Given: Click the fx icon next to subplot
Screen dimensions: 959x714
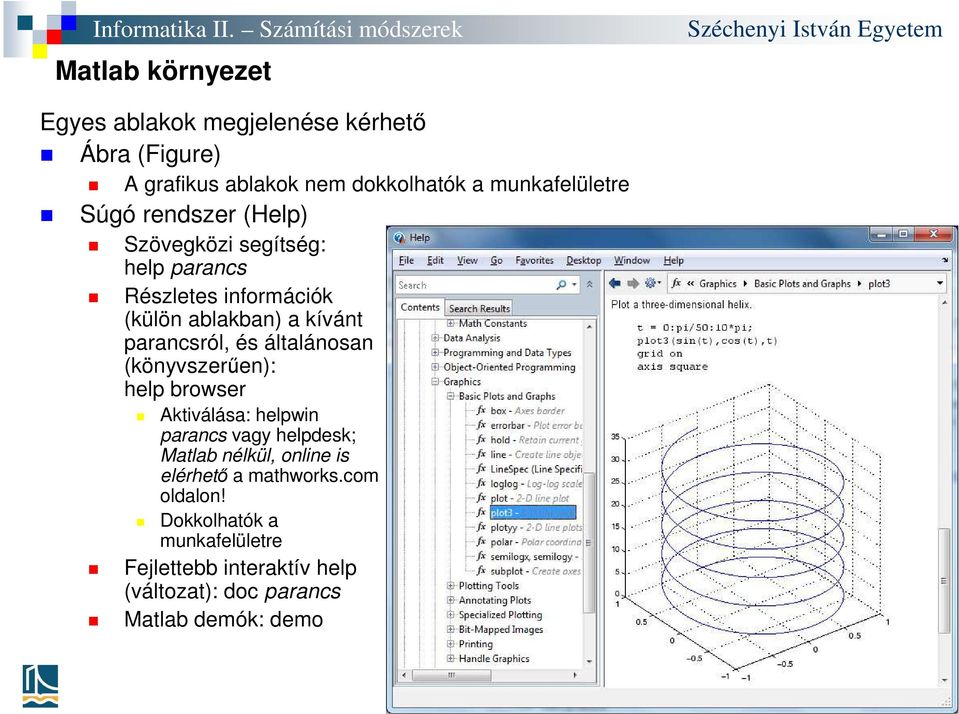Looking at the screenshot, I should pos(481,571).
